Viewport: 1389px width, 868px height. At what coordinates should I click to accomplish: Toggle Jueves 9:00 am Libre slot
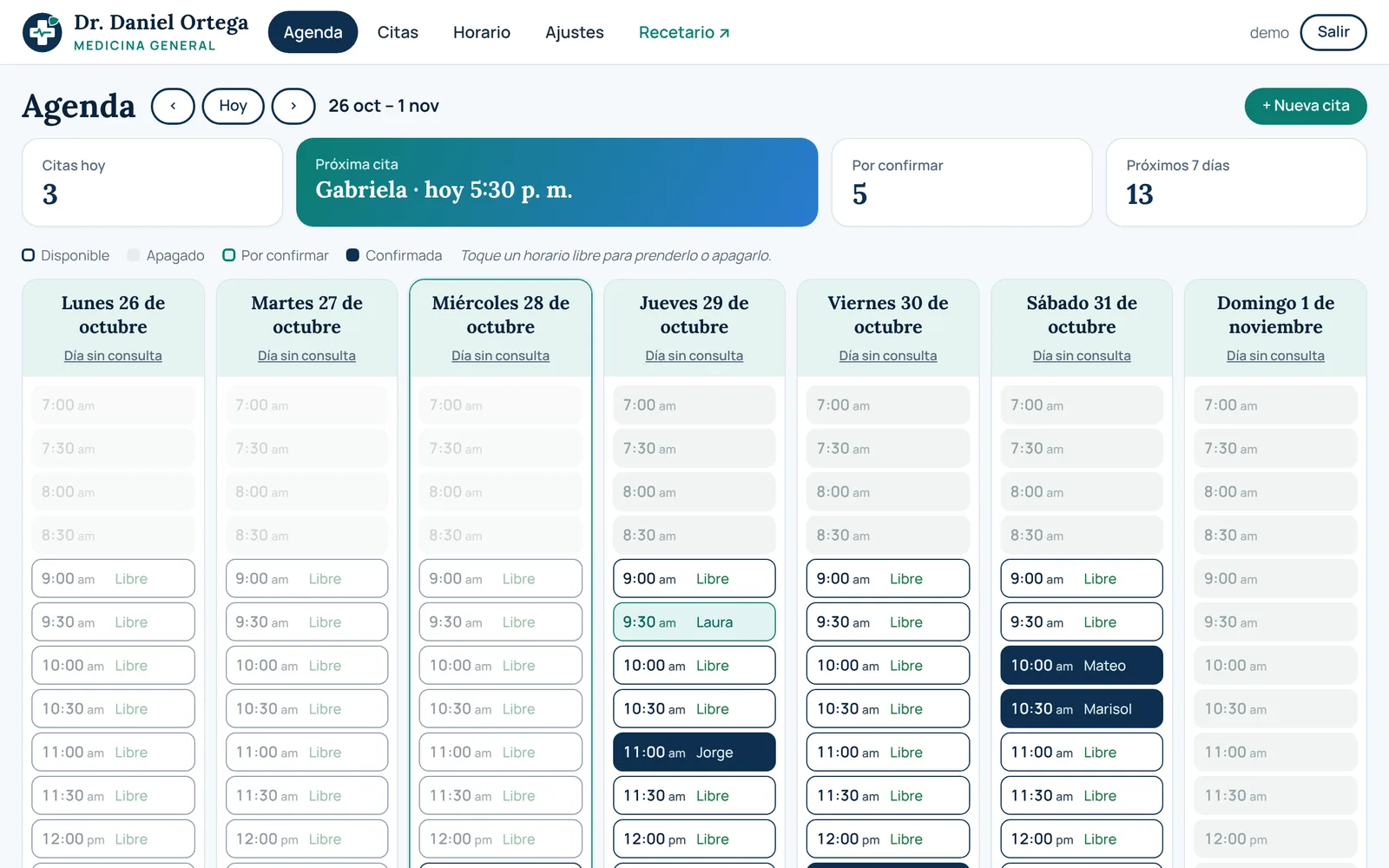tap(694, 578)
